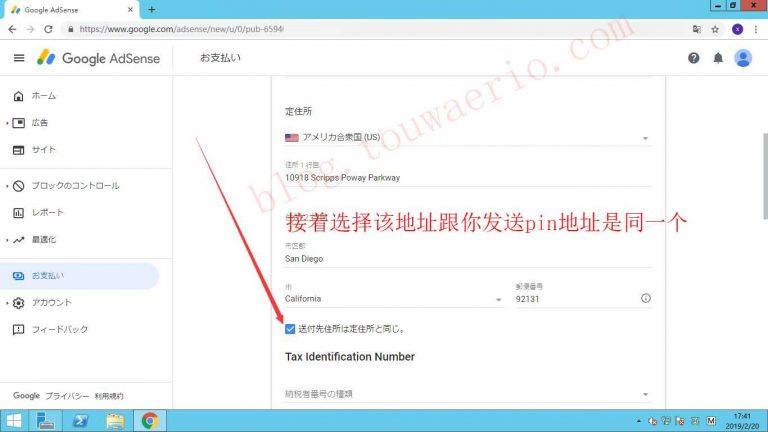Open the country dropdown アメリカ合衆国 (US)
Image resolution: width=768 pixels, height=432 pixels.
click(468, 138)
